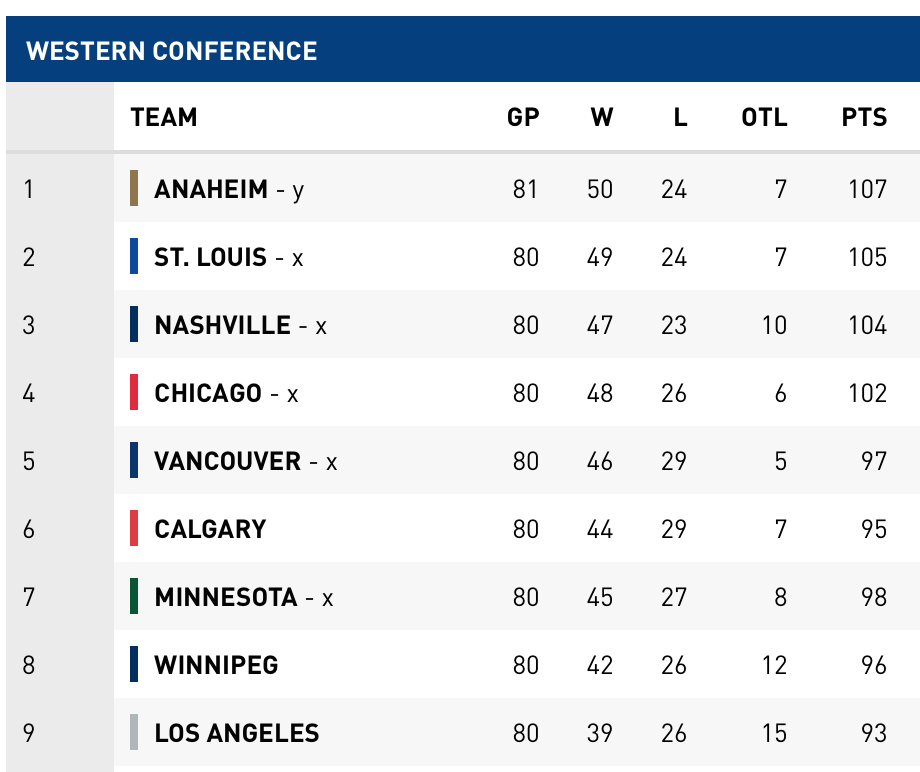Open the Vancouver team link

point(228,461)
